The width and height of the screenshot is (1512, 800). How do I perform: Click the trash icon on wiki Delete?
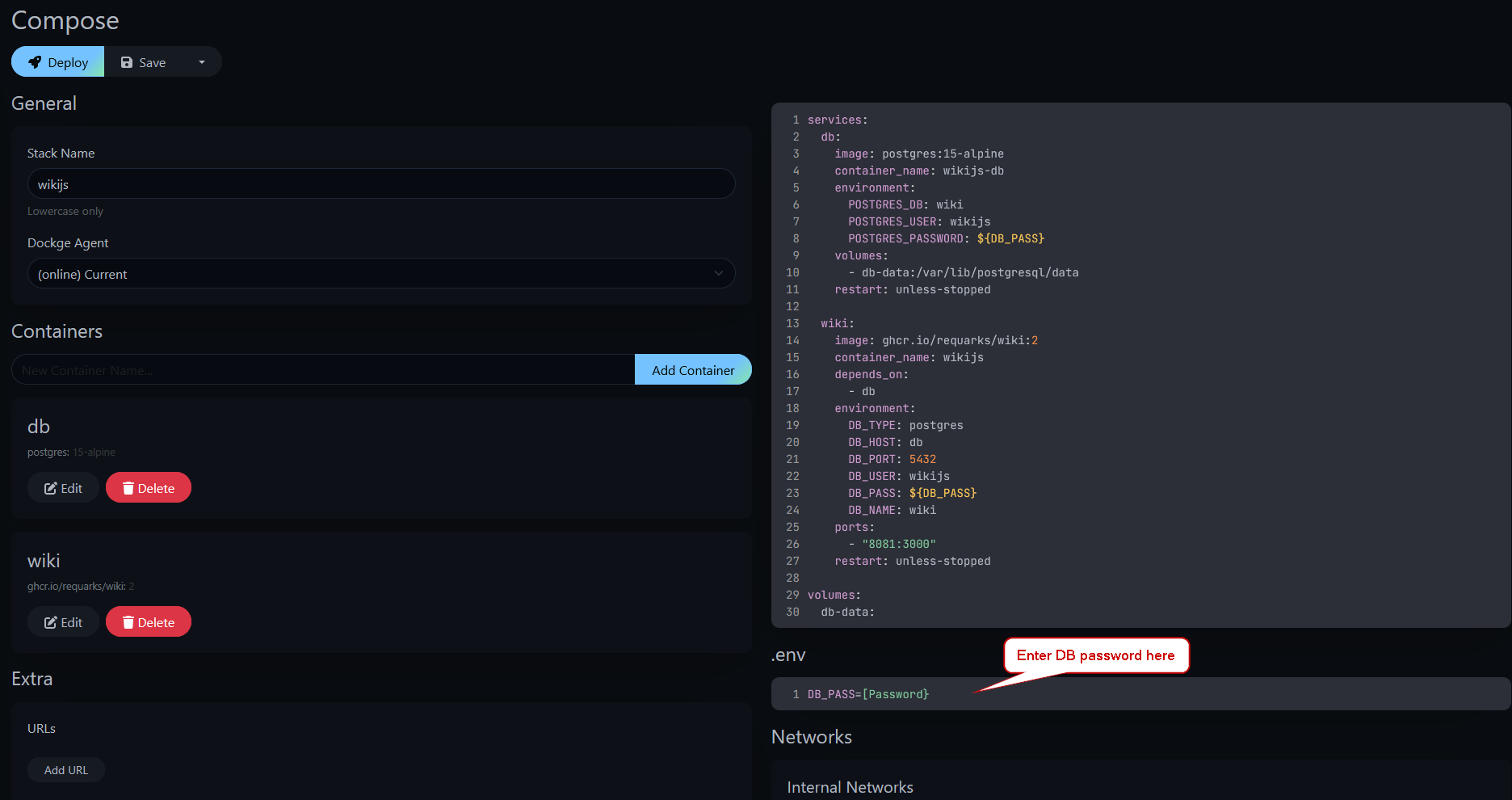pos(128,622)
